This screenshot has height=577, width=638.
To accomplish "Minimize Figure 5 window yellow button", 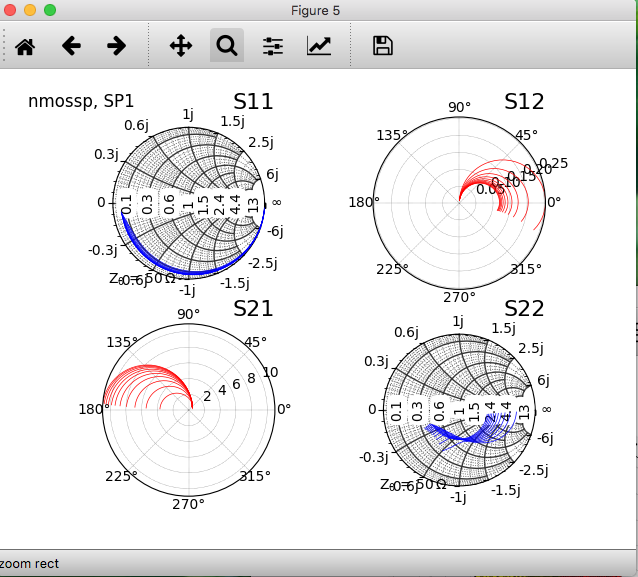I will 30,10.
